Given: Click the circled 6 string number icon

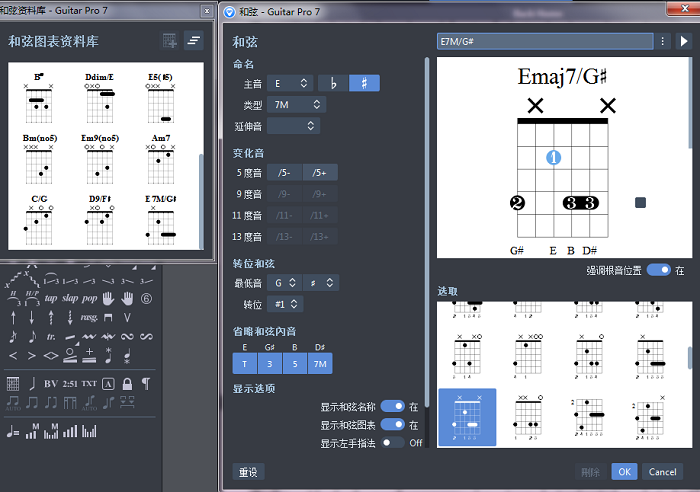Looking at the screenshot, I should point(146,298).
